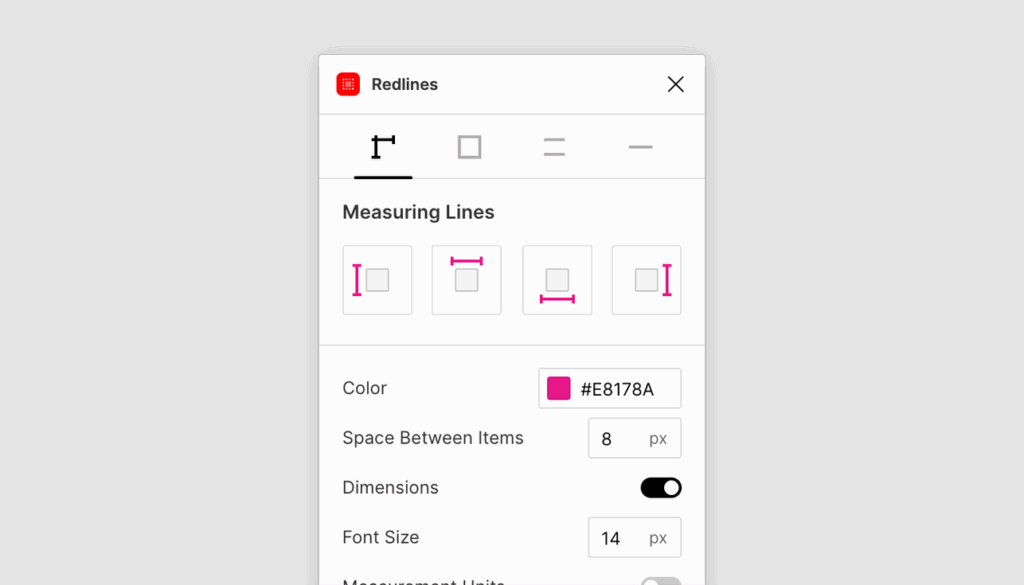Turn off the Dimensions toggle
Viewport: 1024px width, 585px height.
point(661,488)
